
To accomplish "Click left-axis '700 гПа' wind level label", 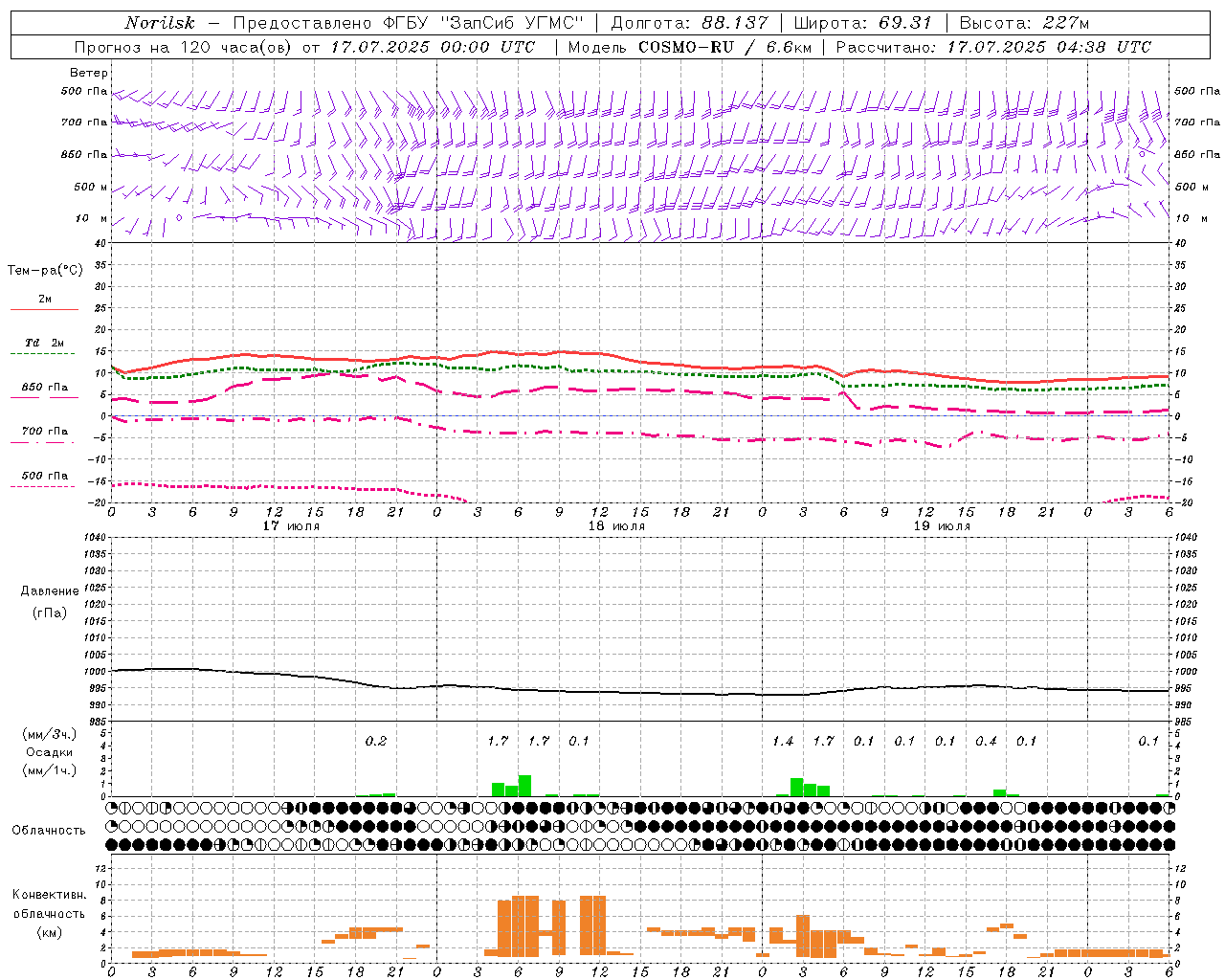I will (83, 122).
